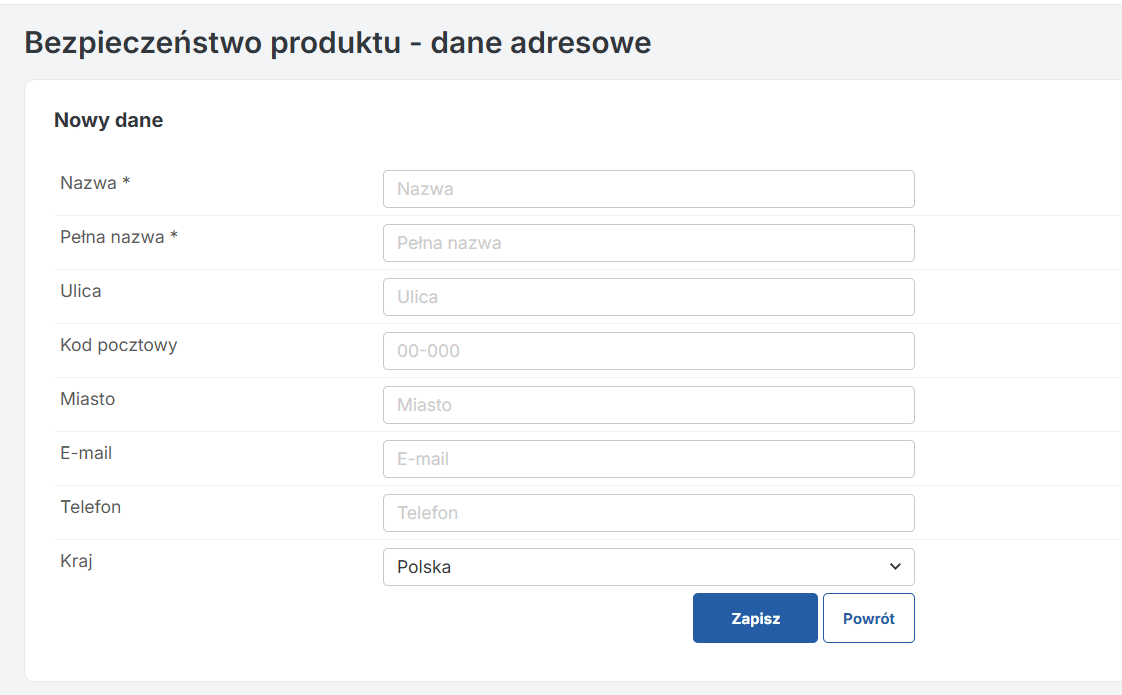Select the Kod pocztowy field with 00-000 placeholder
The image size is (1122, 695).
coord(648,351)
